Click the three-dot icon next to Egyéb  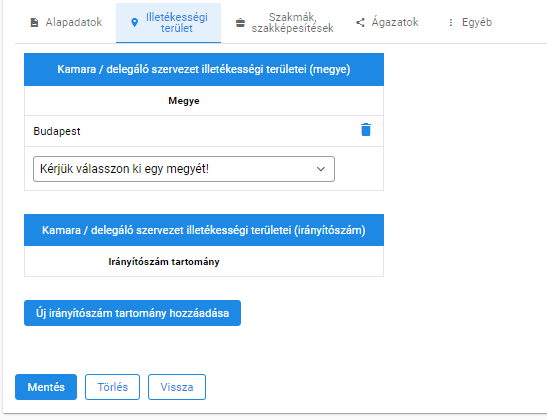(451, 23)
